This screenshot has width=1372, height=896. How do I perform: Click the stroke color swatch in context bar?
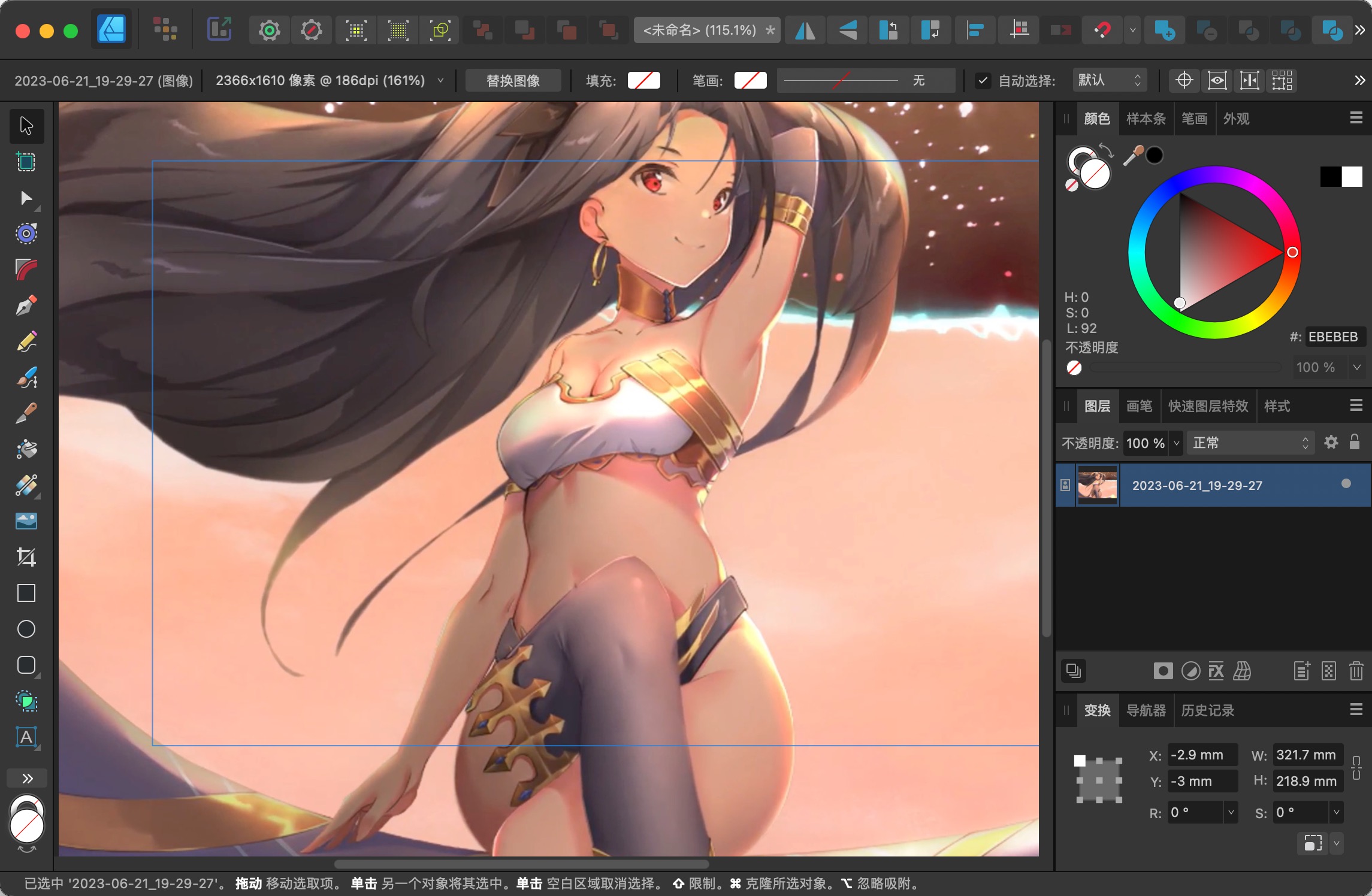(x=750, y=80)
